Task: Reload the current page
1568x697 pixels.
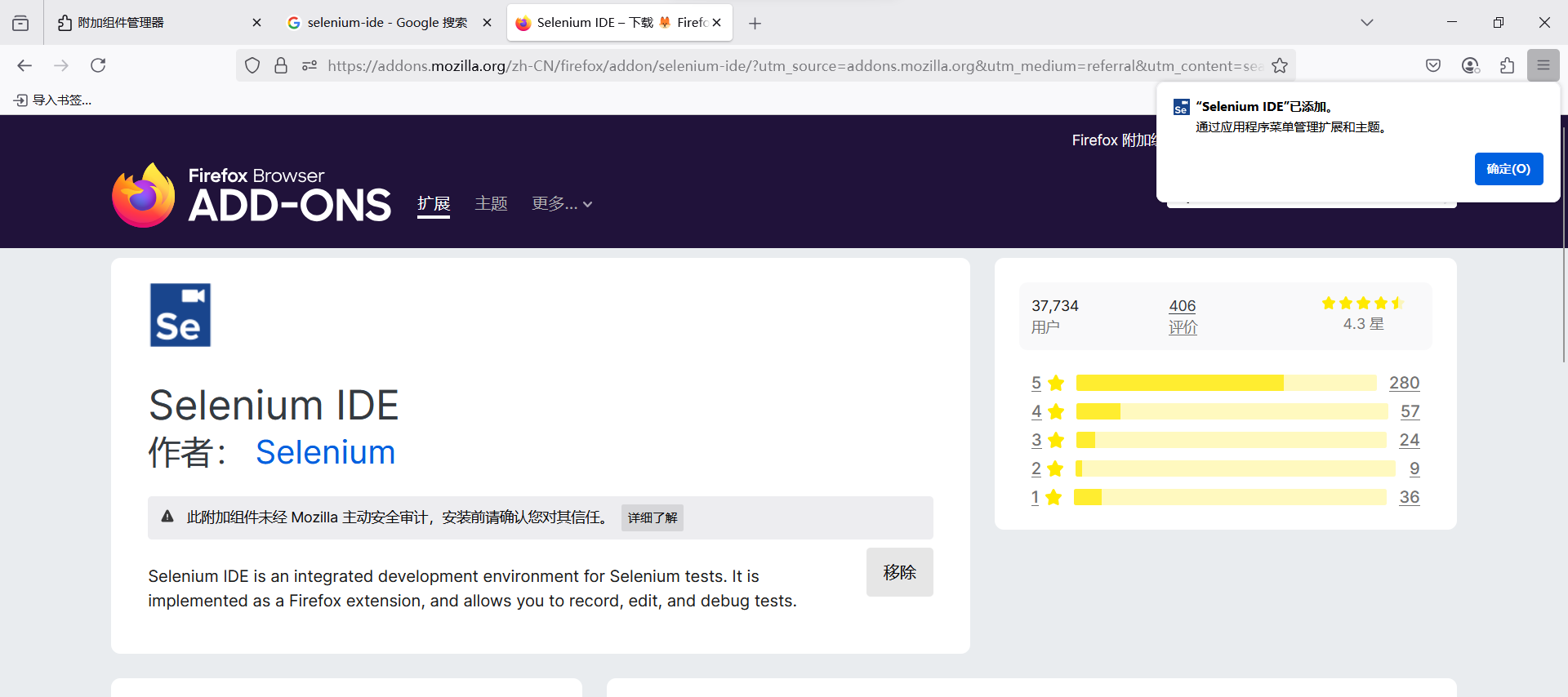Action: 98,65
